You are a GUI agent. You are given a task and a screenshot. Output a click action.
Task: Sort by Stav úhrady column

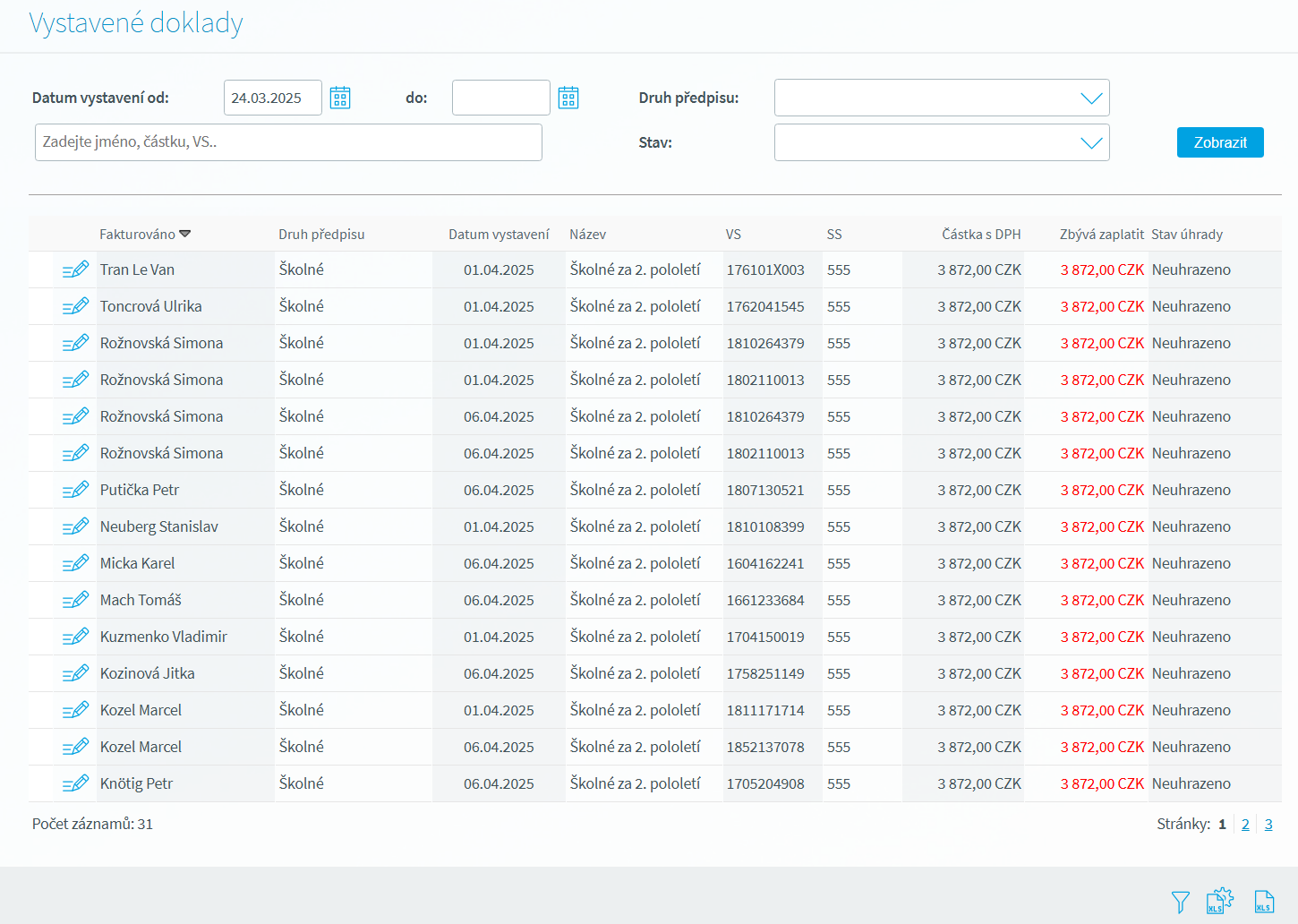click(x=1187, y=234)
